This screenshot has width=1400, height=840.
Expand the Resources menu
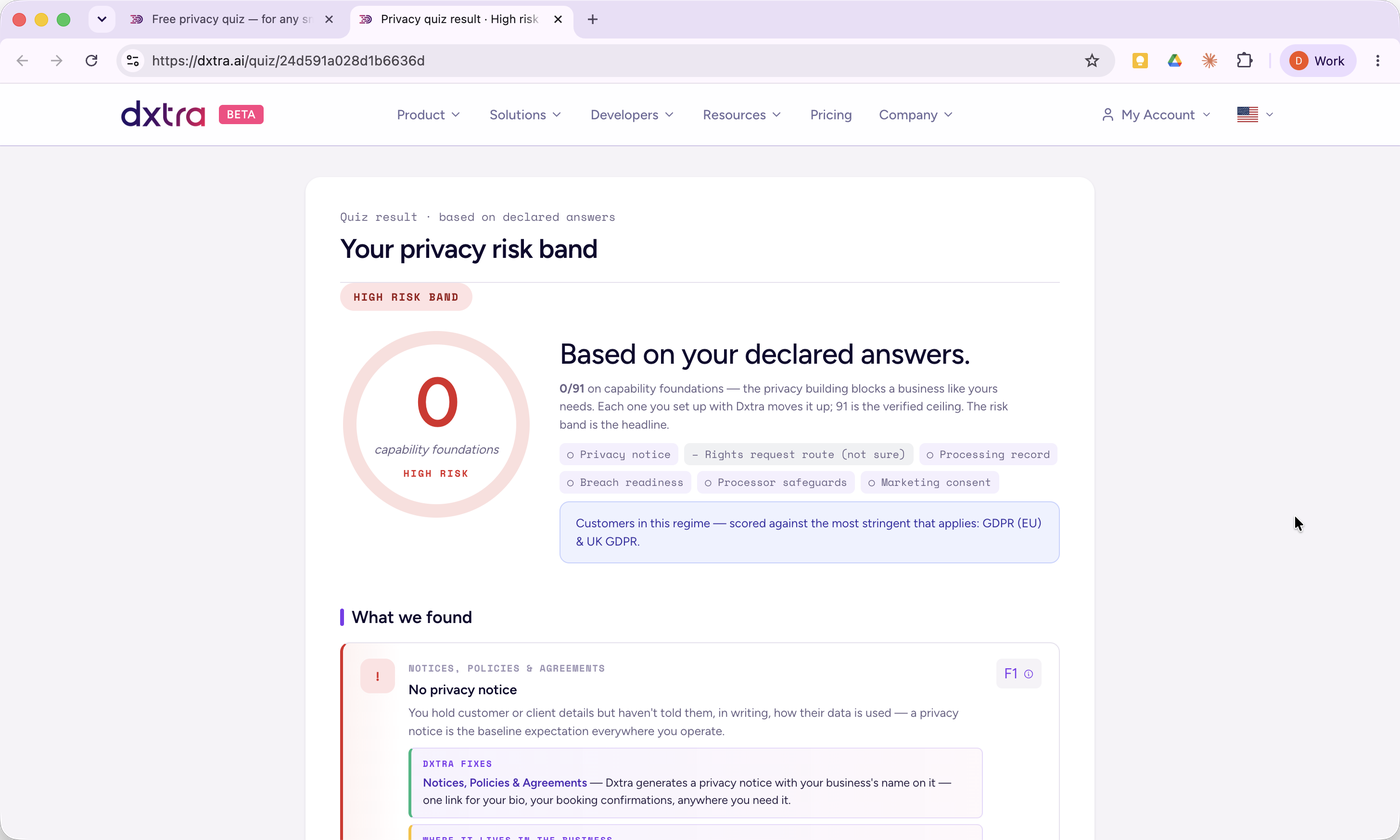tap(741, 115)
